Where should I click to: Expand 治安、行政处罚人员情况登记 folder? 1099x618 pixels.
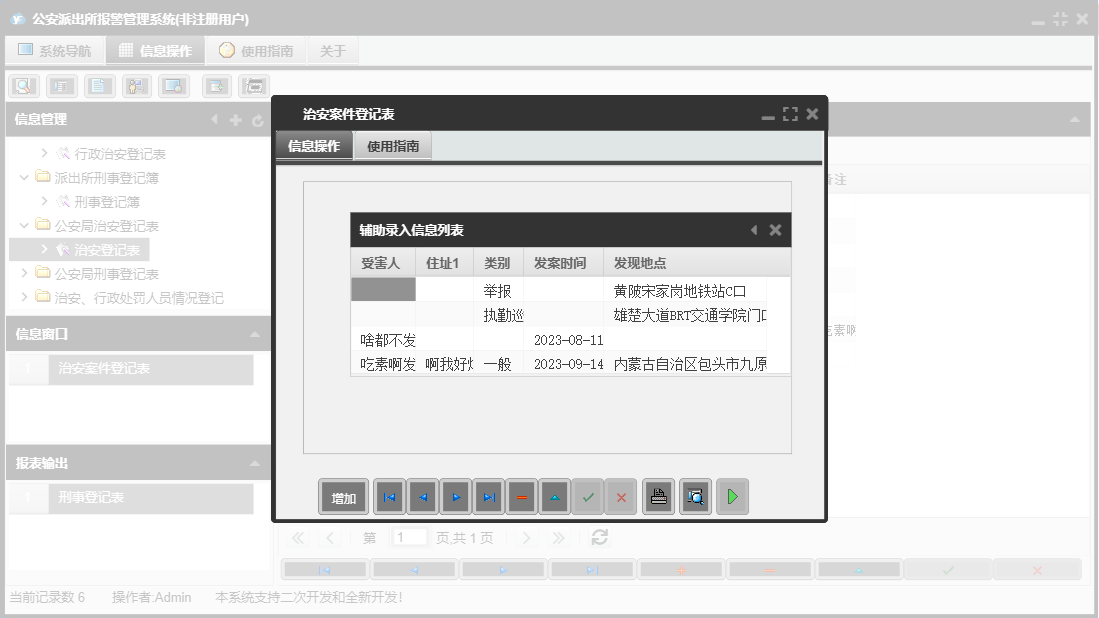tap(25, 296)
